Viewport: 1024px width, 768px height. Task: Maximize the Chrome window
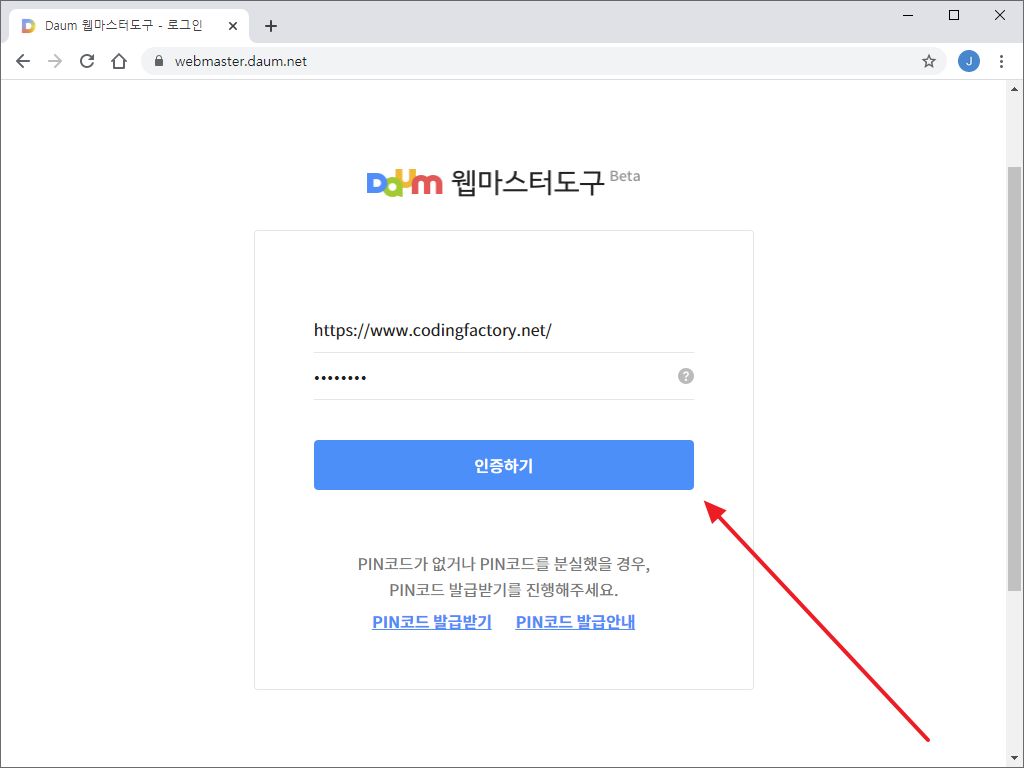click(x=953, y=15)
